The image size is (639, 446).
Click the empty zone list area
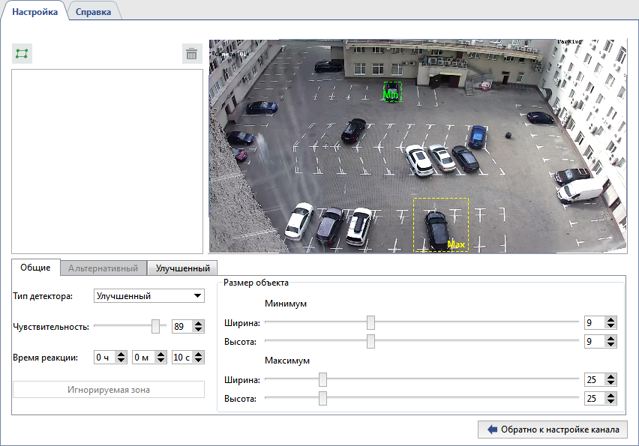[106, 160]
